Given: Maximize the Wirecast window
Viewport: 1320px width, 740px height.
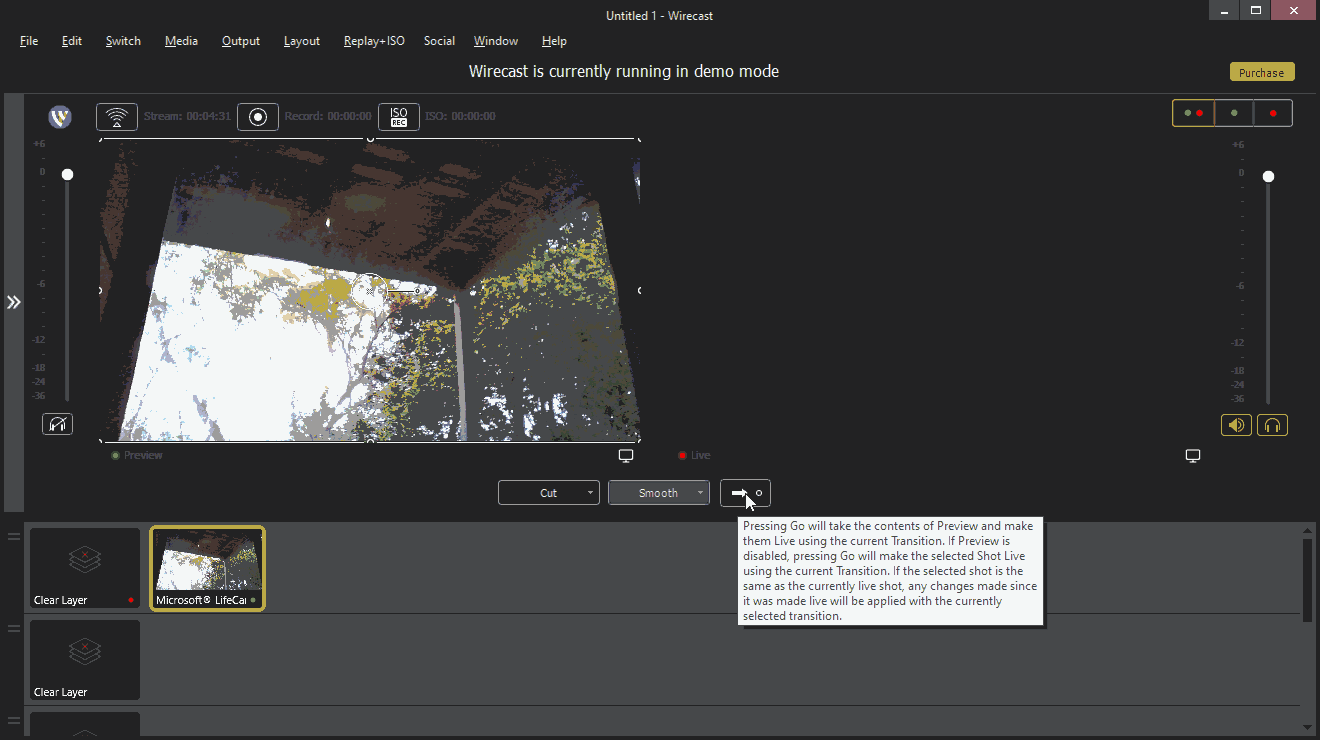Looking at the screenshot, I should coord(1256,10).
